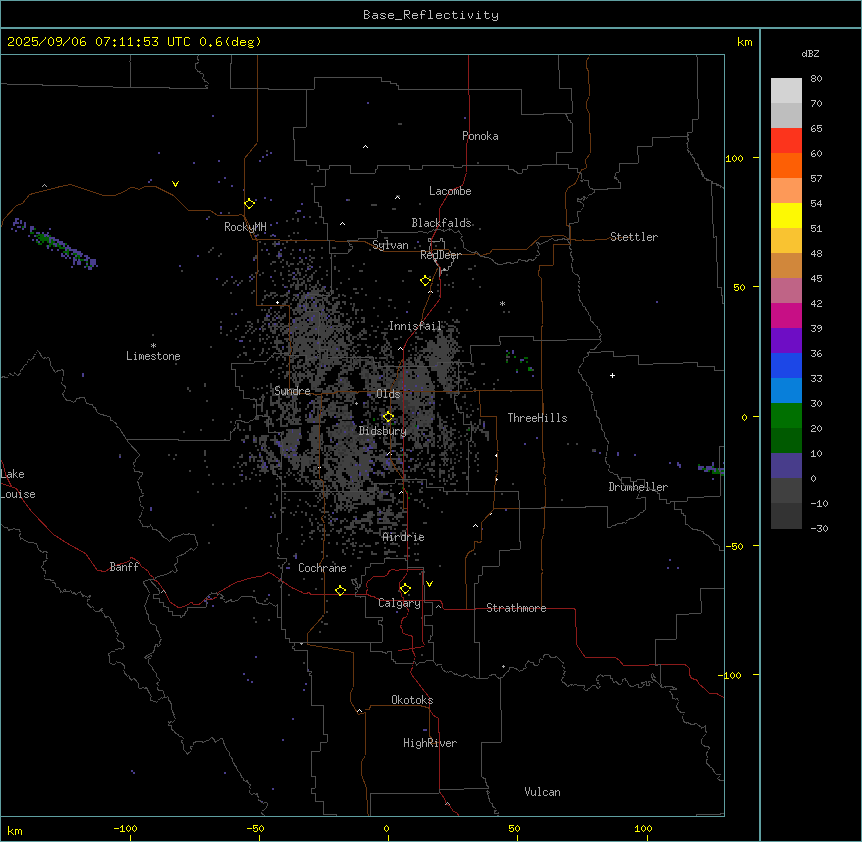Click the HighRiver label
Image resolution: width=862 pixels, height=842 pixels.
pos(430,743)
